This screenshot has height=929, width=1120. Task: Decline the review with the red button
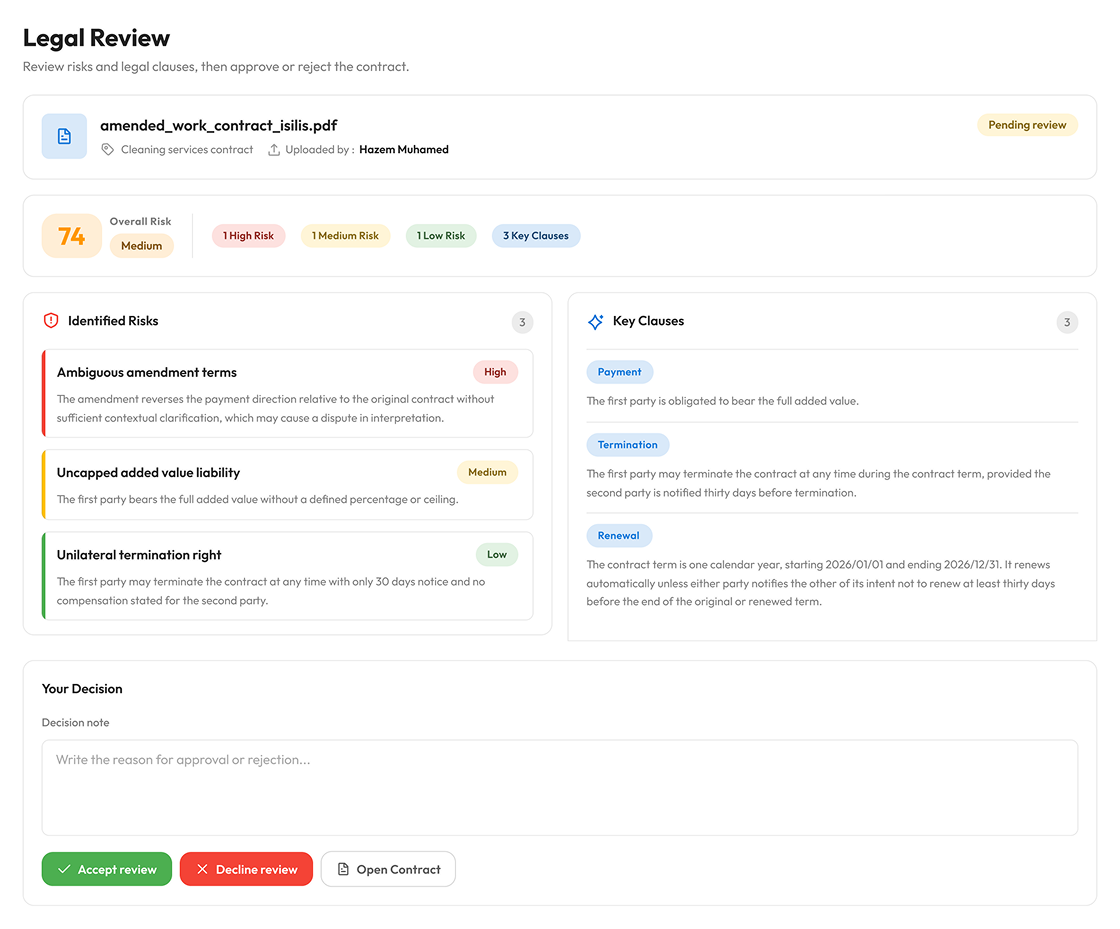tap(246, 869)
